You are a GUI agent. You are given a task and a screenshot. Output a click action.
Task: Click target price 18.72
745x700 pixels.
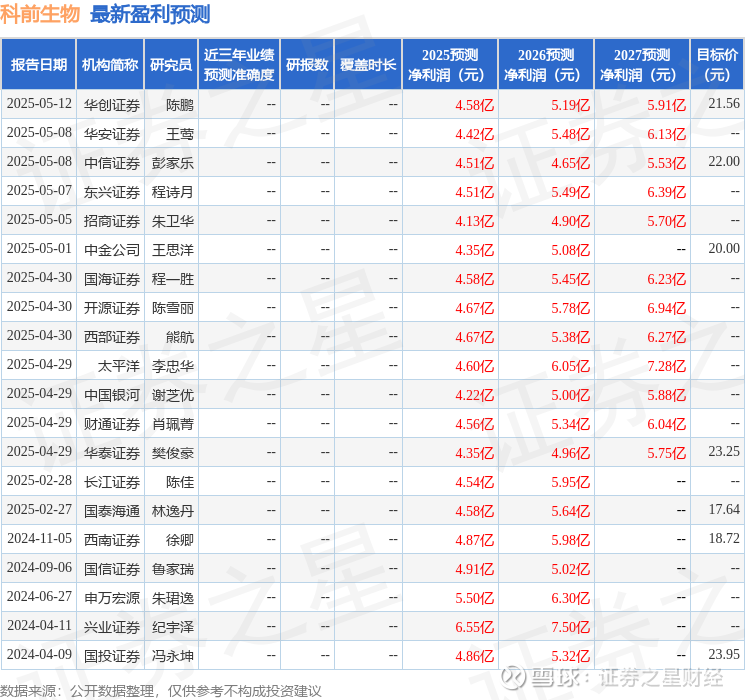724,538
